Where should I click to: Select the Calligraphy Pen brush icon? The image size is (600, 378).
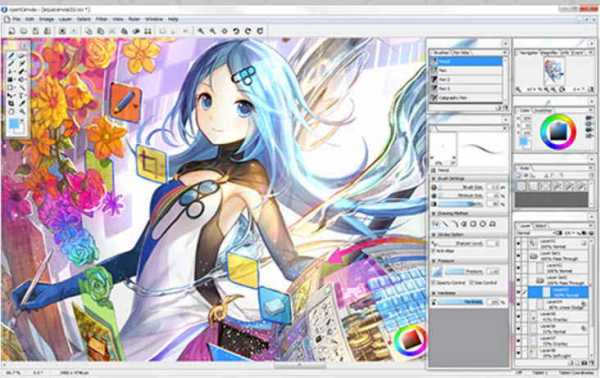click(x=434, y=98)
